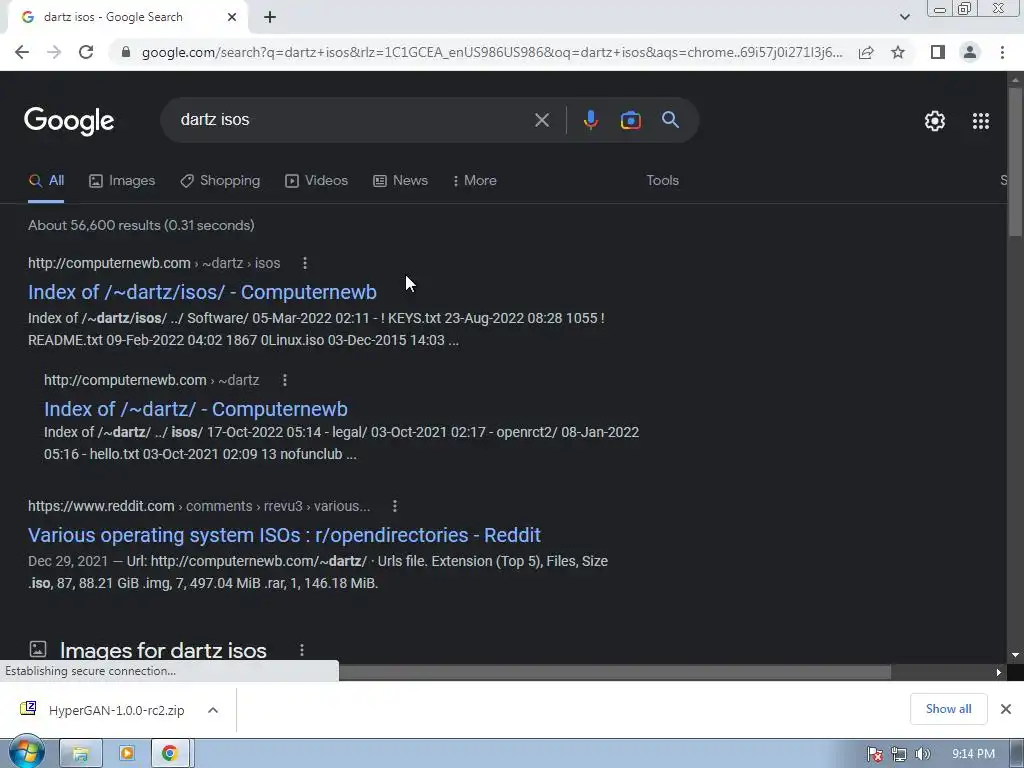
Task: Click the horizontal page scrollbar thumb
Action: (614, 673)
